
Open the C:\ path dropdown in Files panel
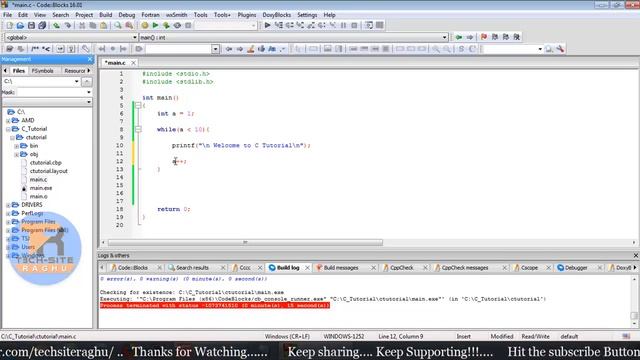tap(76, 82)
